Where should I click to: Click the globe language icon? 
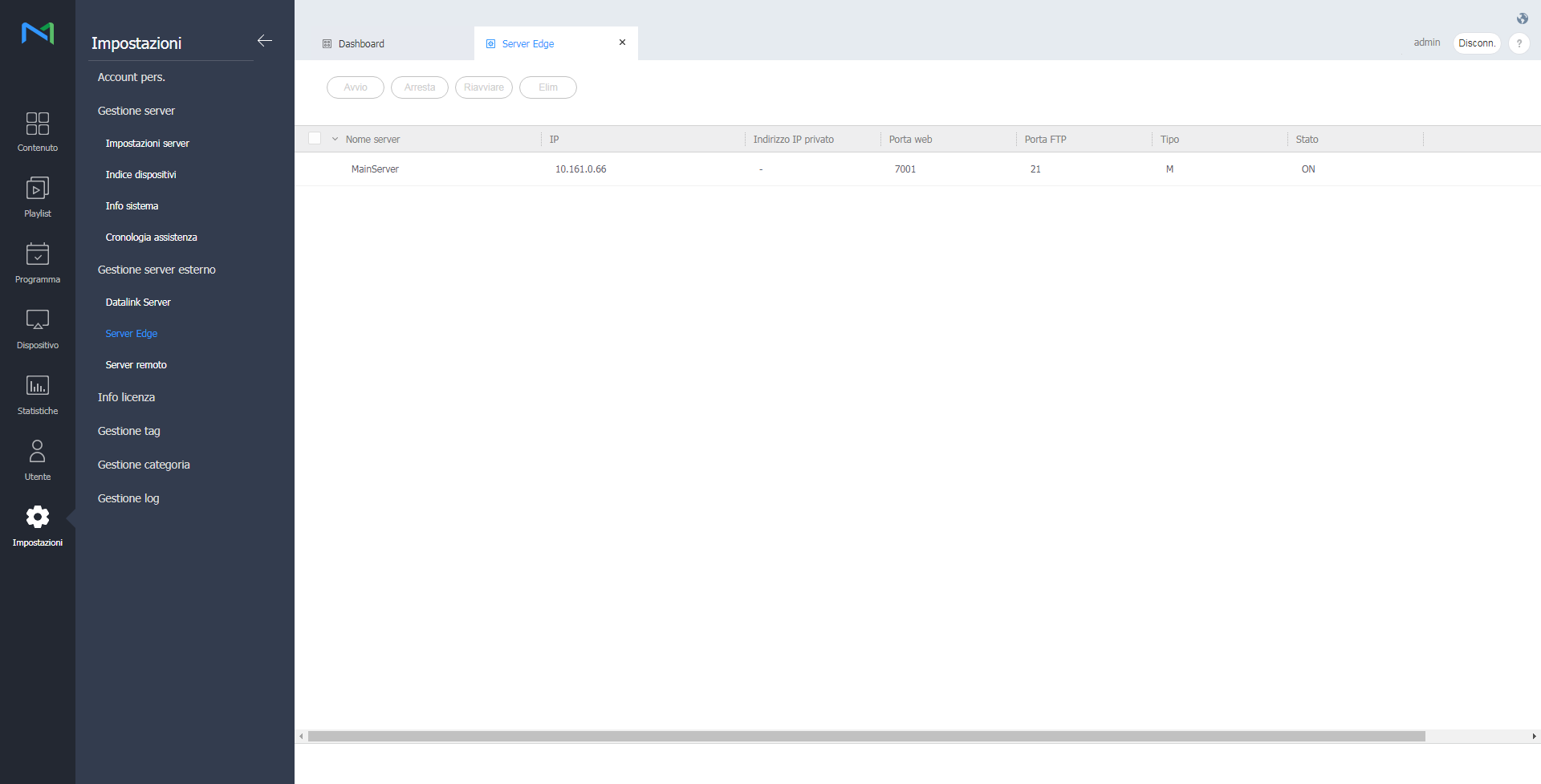click(x=1522, y=18)
